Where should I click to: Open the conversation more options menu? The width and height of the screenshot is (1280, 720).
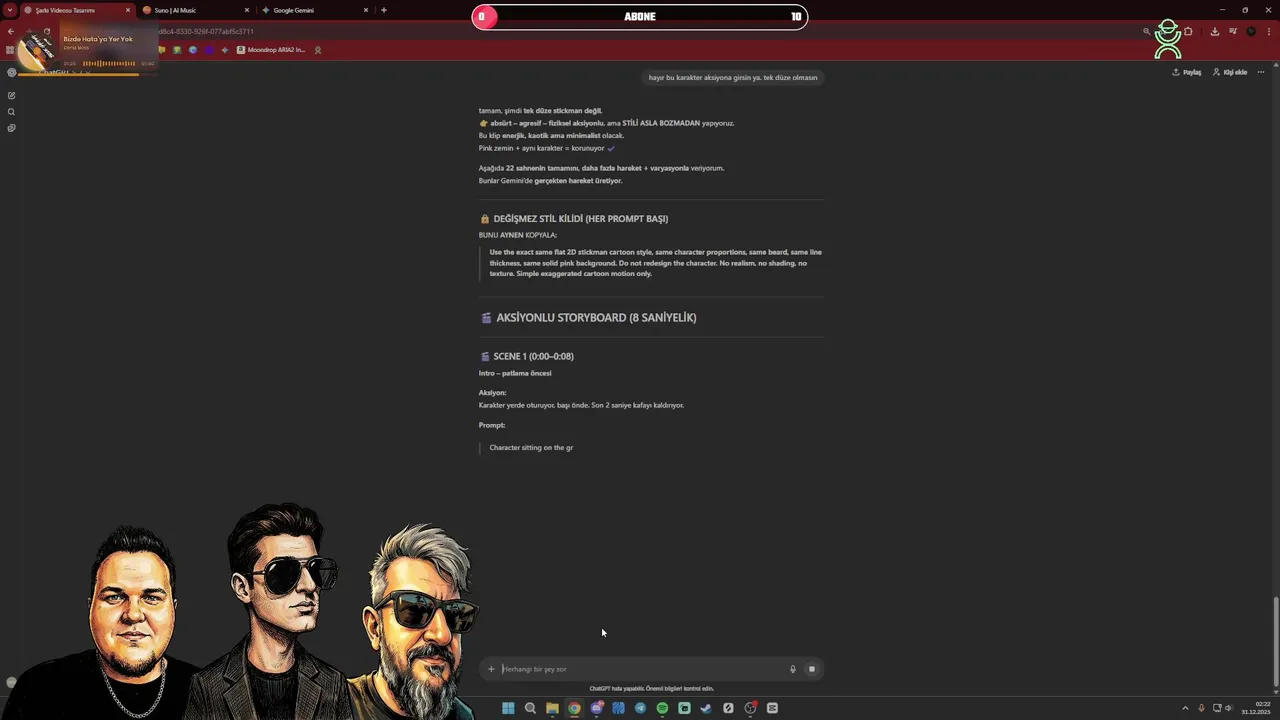coord(1261,72)
